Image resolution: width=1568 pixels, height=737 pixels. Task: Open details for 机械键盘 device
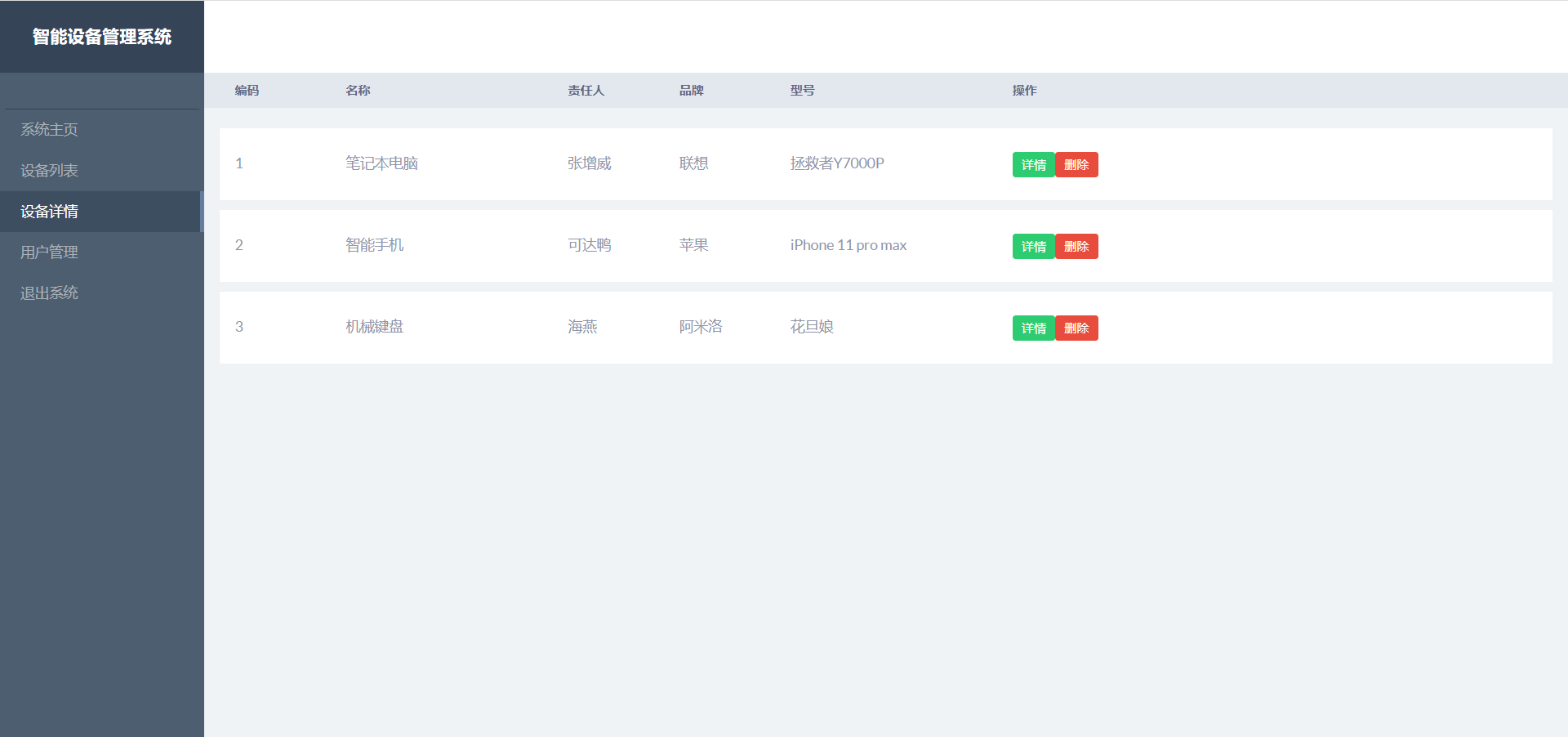1032,328
